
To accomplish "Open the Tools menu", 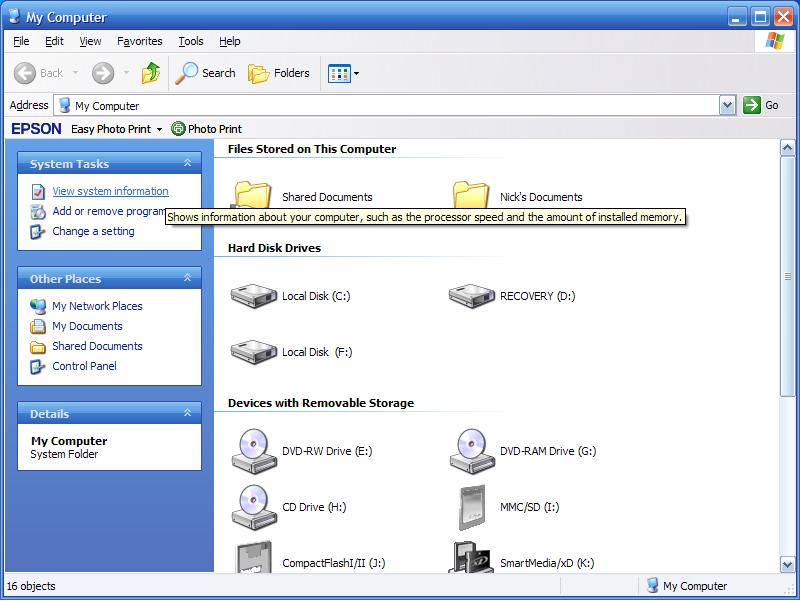I will (190, 41).
